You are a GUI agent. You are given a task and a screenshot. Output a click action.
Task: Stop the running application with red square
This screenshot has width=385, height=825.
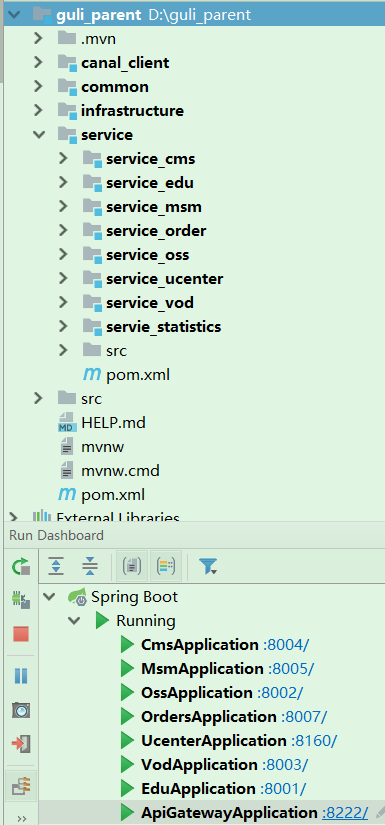tap(21, 633)
